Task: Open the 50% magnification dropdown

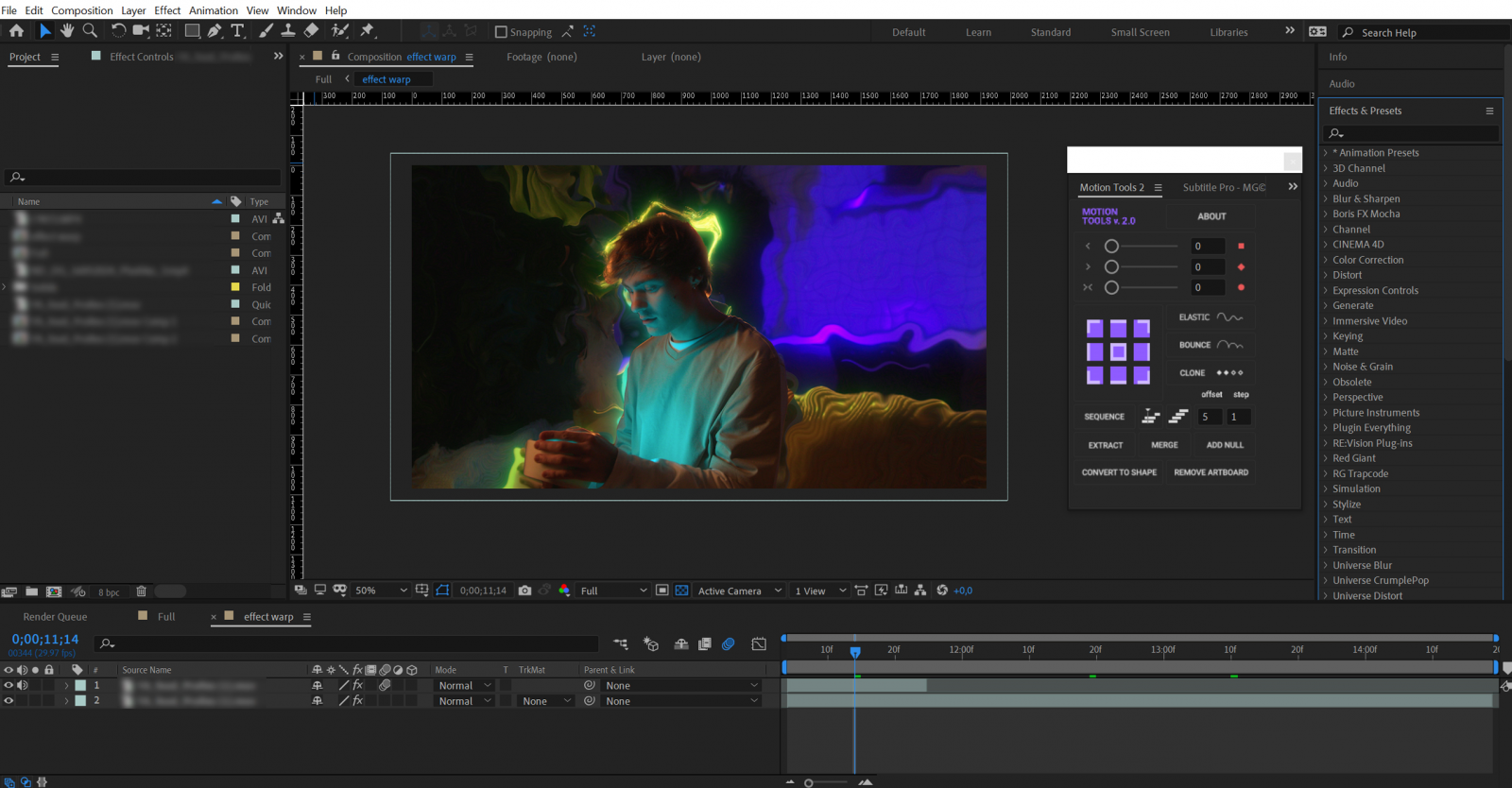Action: point(381,591)
